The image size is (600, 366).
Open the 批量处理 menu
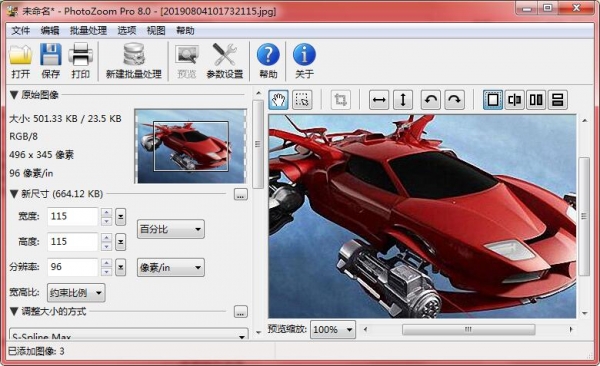click(x=88, y=31)
